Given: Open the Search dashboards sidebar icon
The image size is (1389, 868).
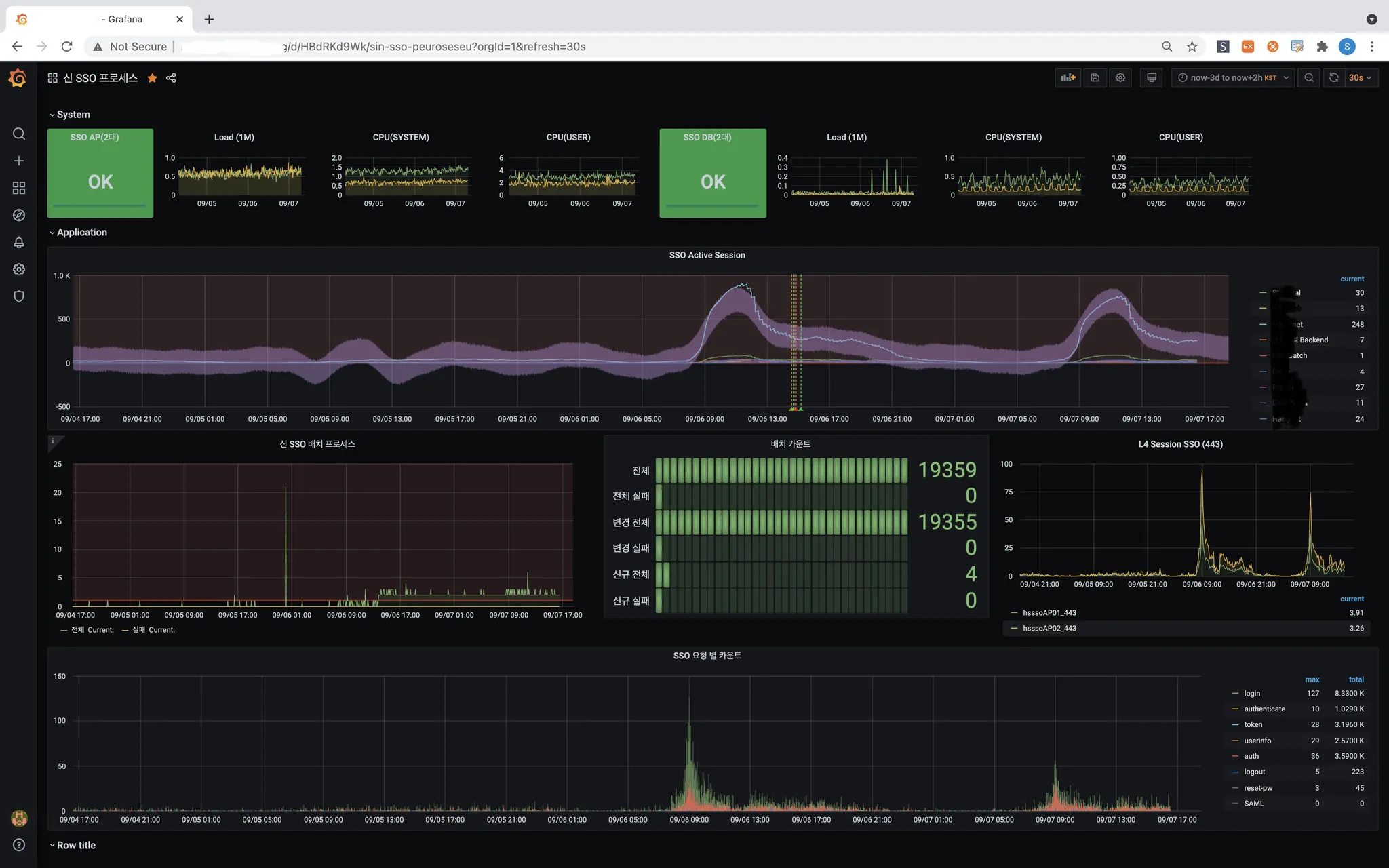Looking at the screenshot, I should 19,134.
